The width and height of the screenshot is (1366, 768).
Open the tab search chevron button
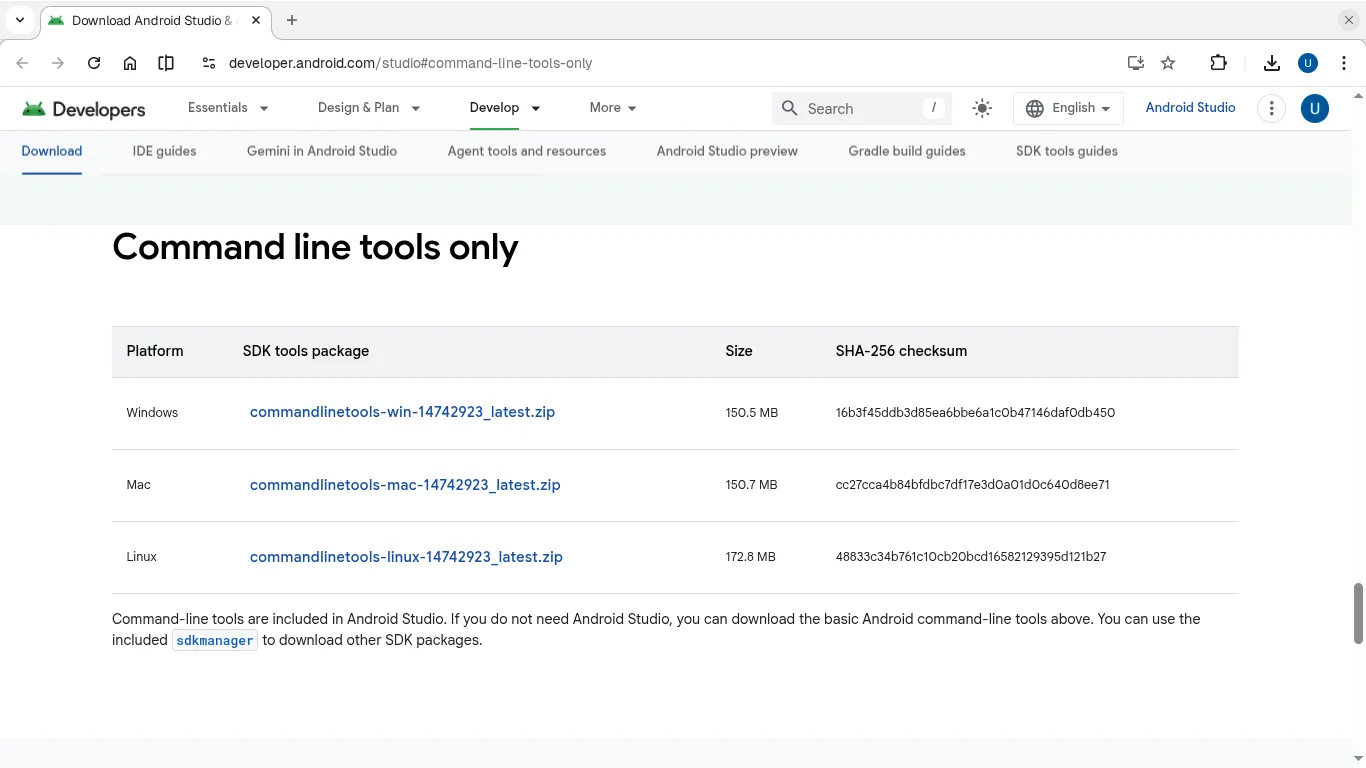point(20,20)
